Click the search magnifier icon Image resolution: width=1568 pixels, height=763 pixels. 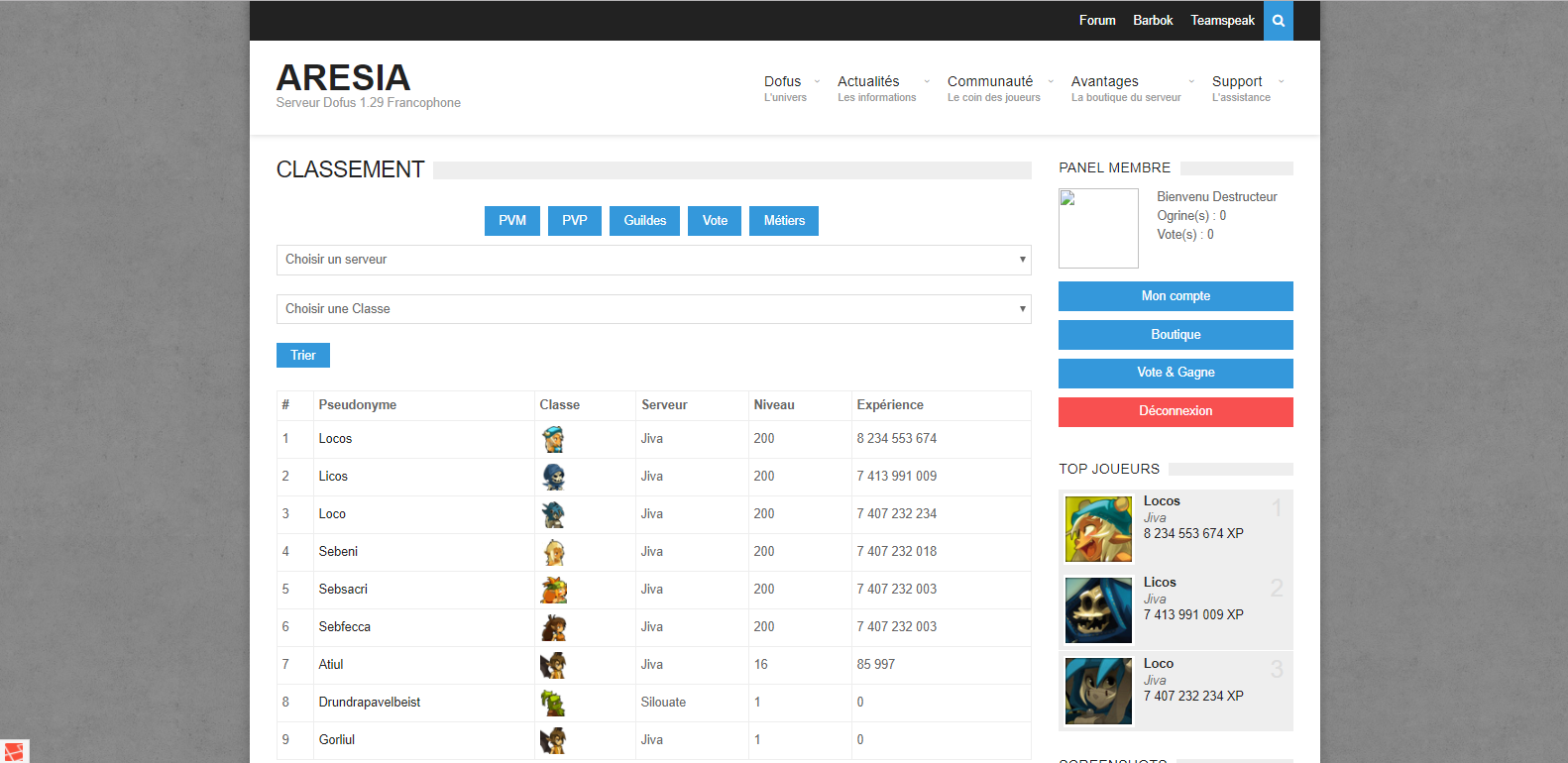(1279, 20)
